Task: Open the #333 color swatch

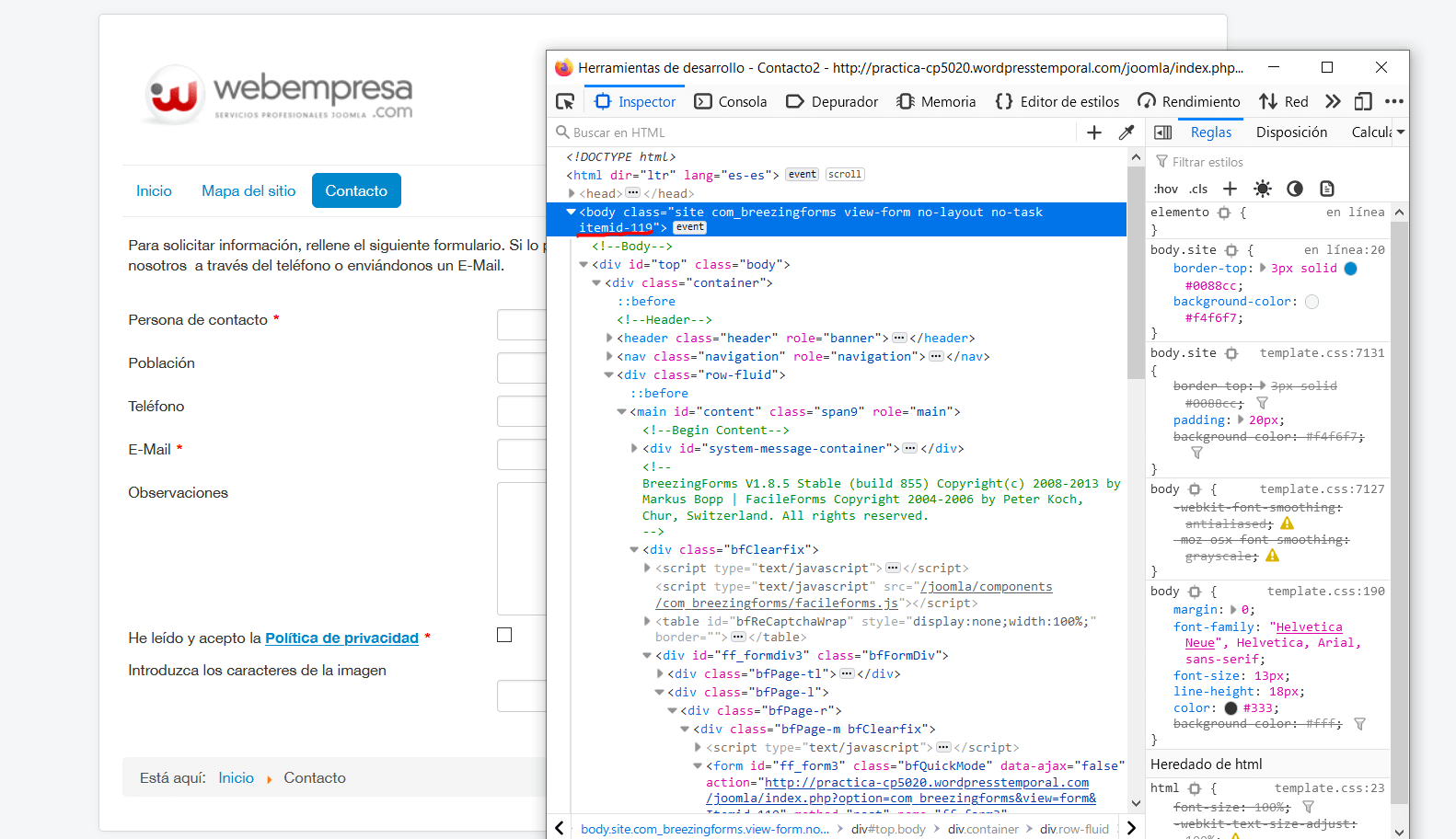Action: pyautogui.click(x=1231, y=708)
